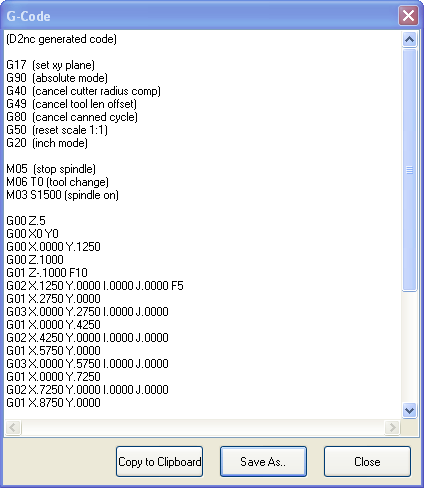Click line 'G17 (set xy plane)'
The height and width of the screenshot is (488, 424).
click(50, 65)
